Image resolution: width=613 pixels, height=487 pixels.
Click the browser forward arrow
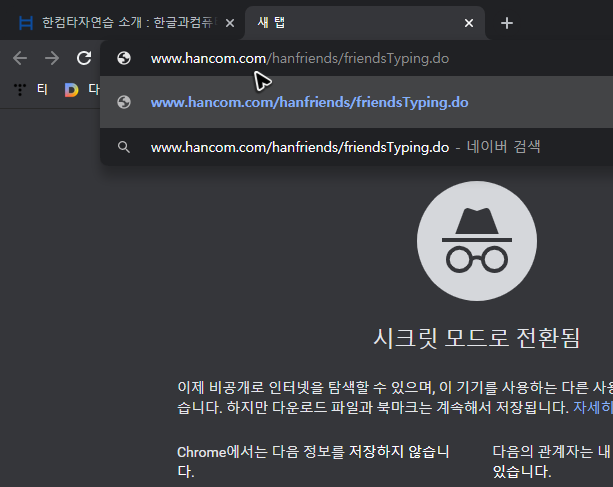[52, 59]
